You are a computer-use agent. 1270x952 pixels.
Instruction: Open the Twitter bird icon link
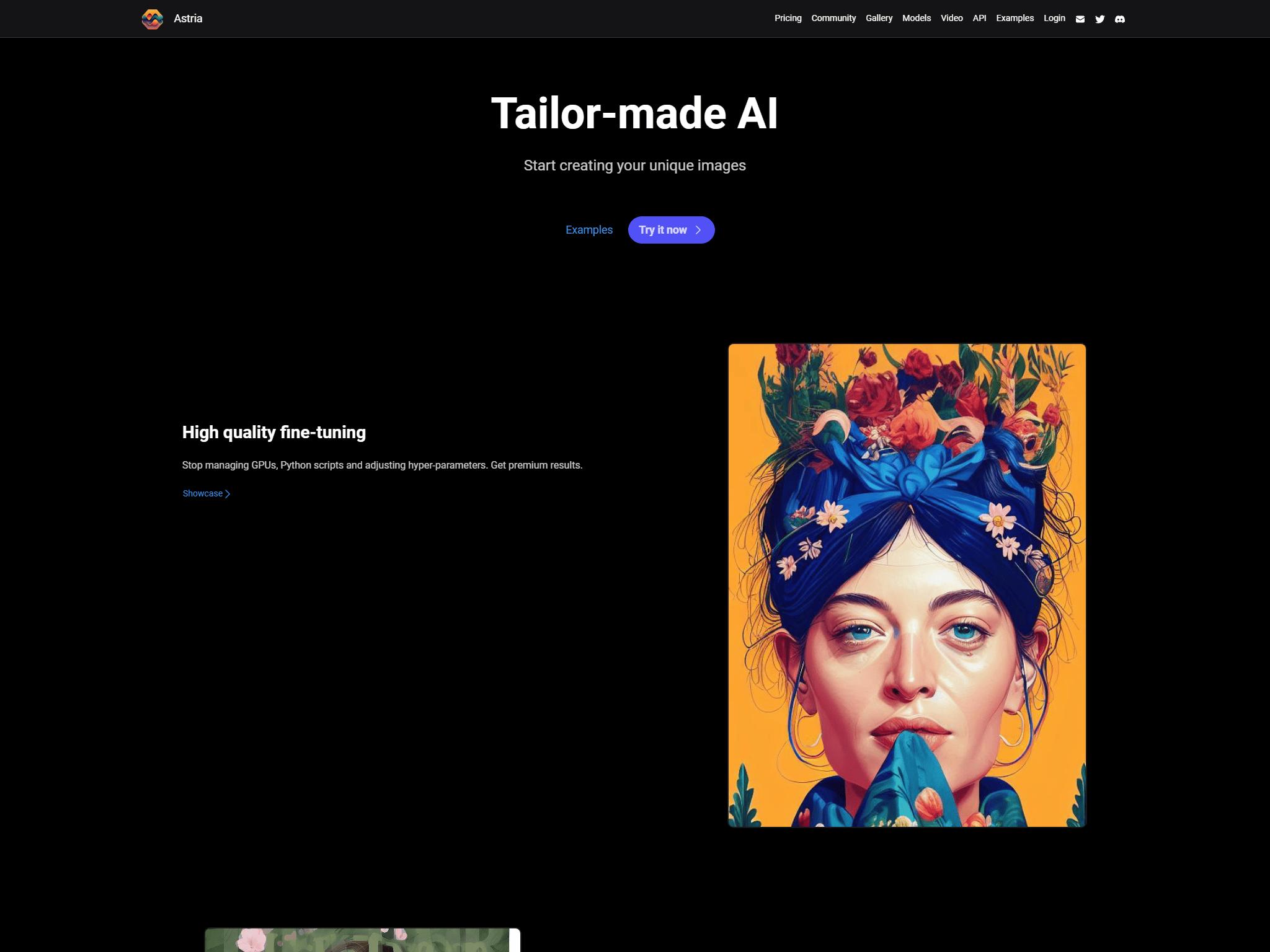(1100, 19)
